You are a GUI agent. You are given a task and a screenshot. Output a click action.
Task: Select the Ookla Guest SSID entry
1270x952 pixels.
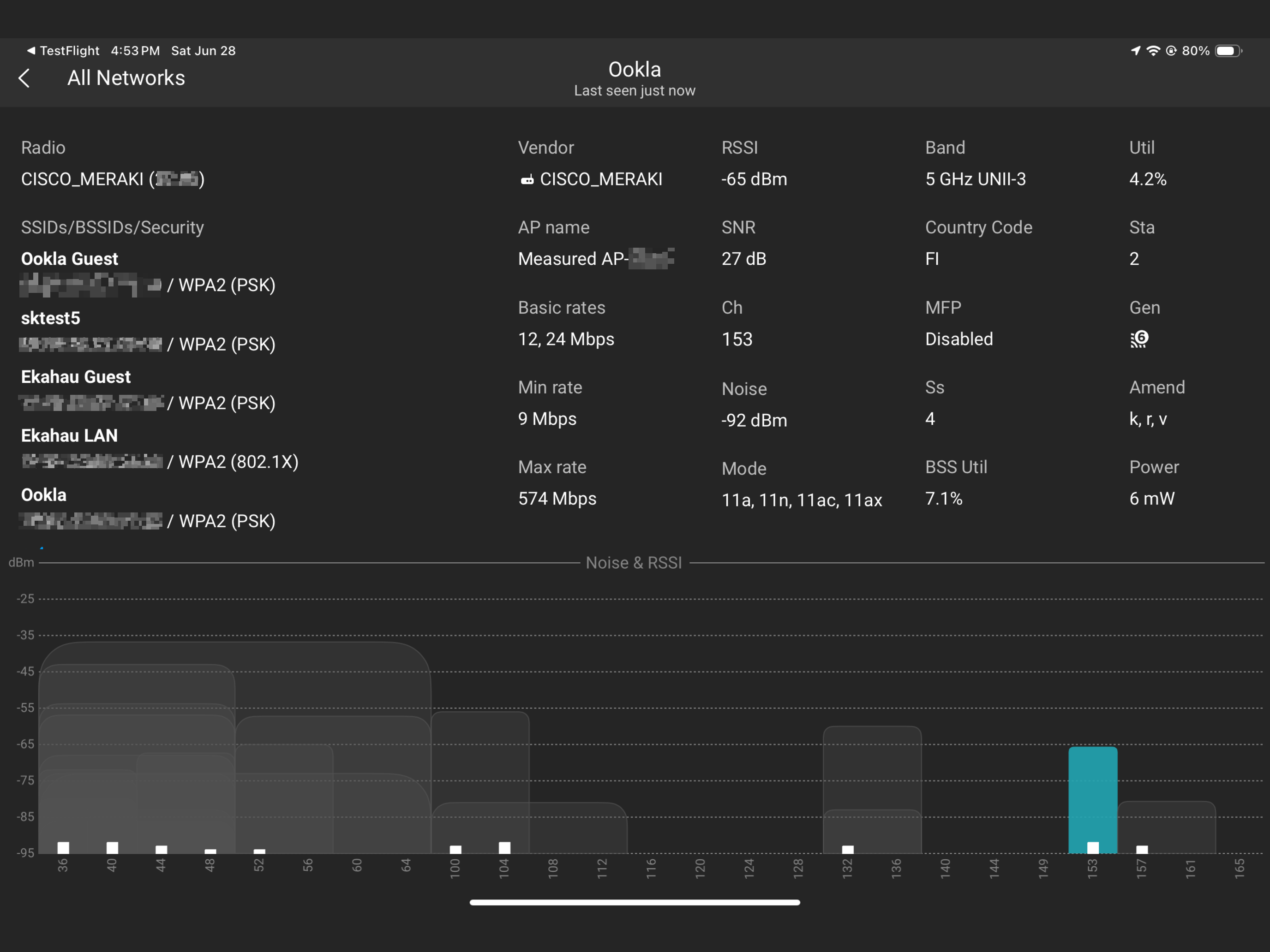[70, 259]
